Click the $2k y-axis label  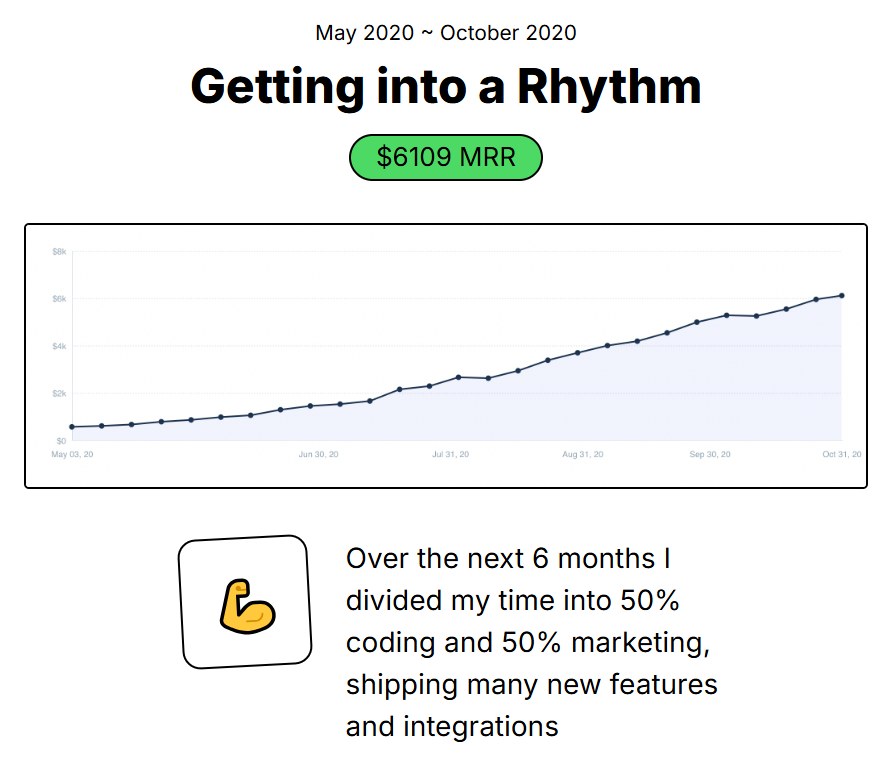coord(59,394)
